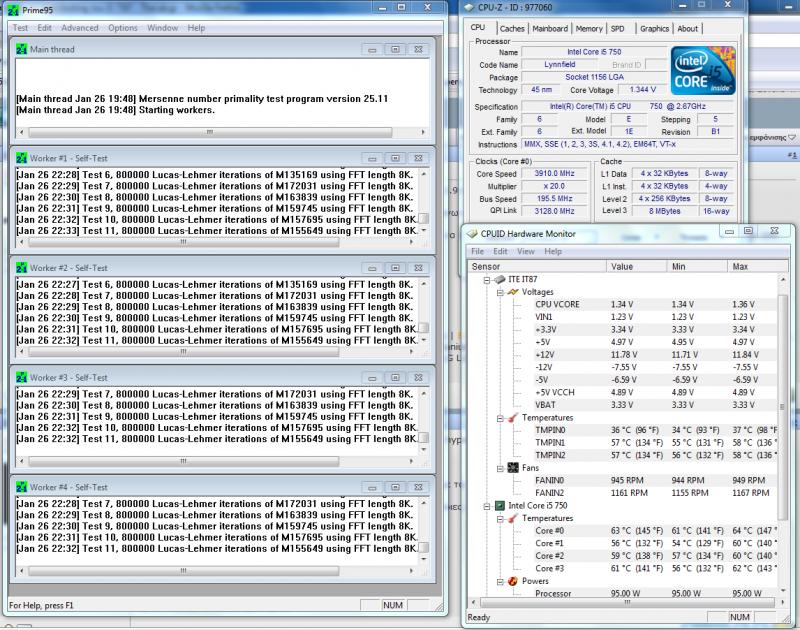Click the thermometer icon above TMPIN0
Image resolution: width=800 pixels, height=630 pixels.
pyautogui.click(x=513, y=418)
